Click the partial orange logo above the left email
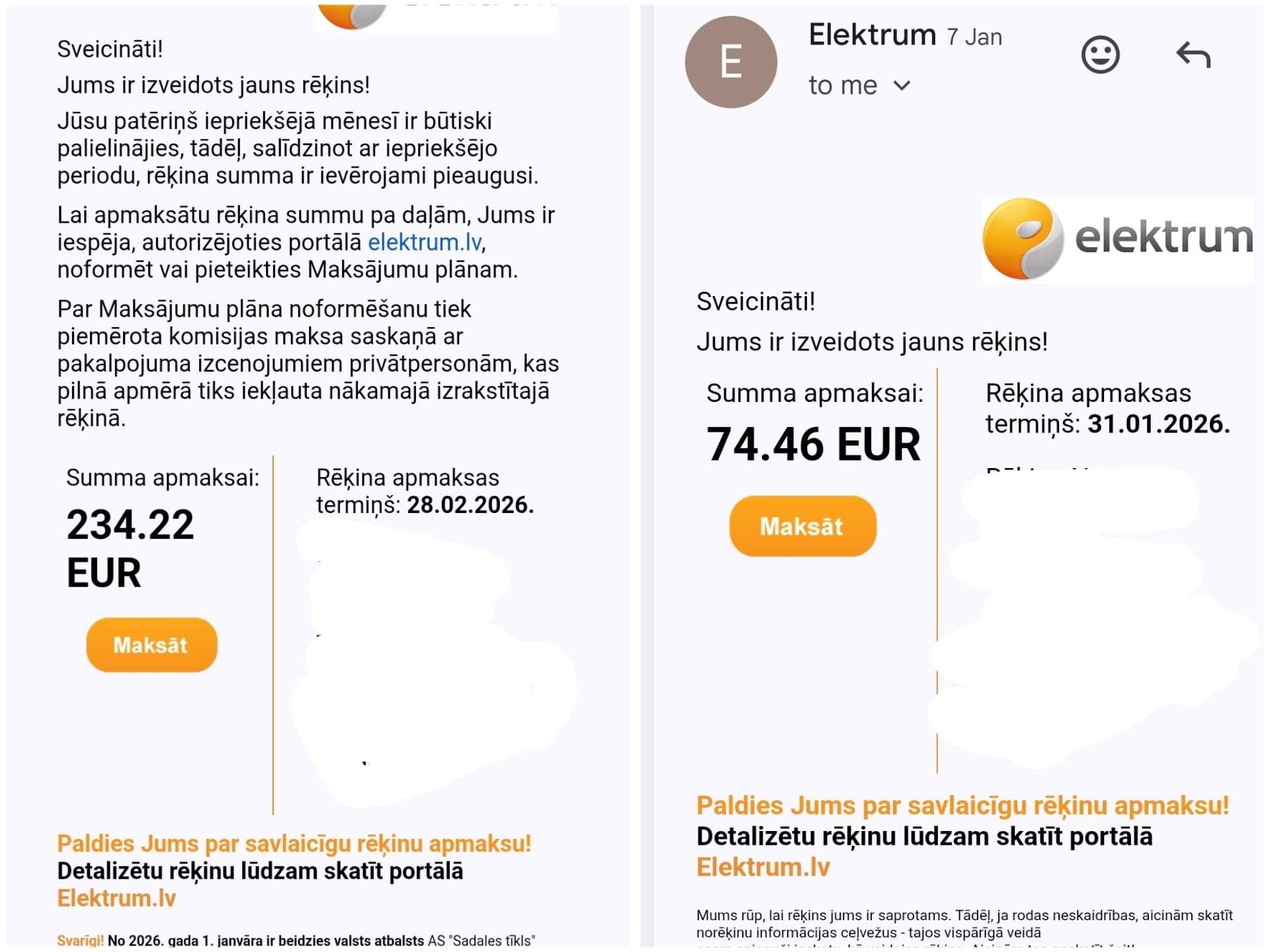This screenshot has width=1270, height=952. click(x=352, y=16)
